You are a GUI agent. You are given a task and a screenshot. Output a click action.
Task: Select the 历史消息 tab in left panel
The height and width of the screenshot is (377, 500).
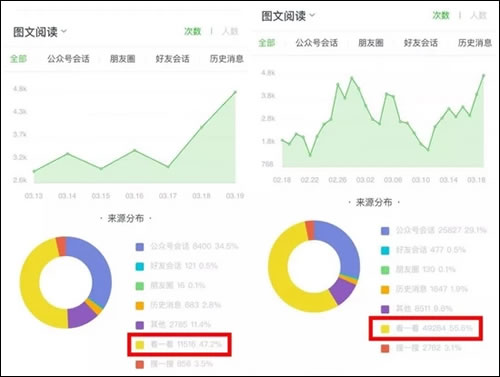tap(226, 59)
